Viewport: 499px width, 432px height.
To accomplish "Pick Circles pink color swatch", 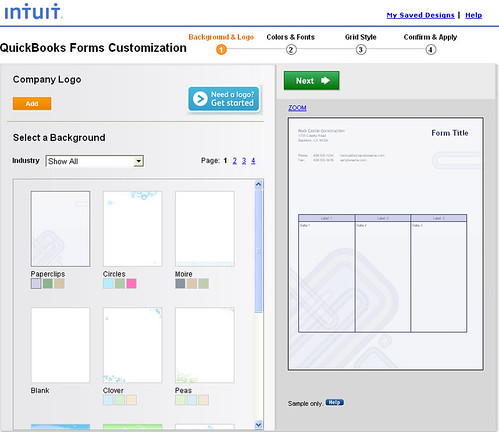I will point(131,284).
